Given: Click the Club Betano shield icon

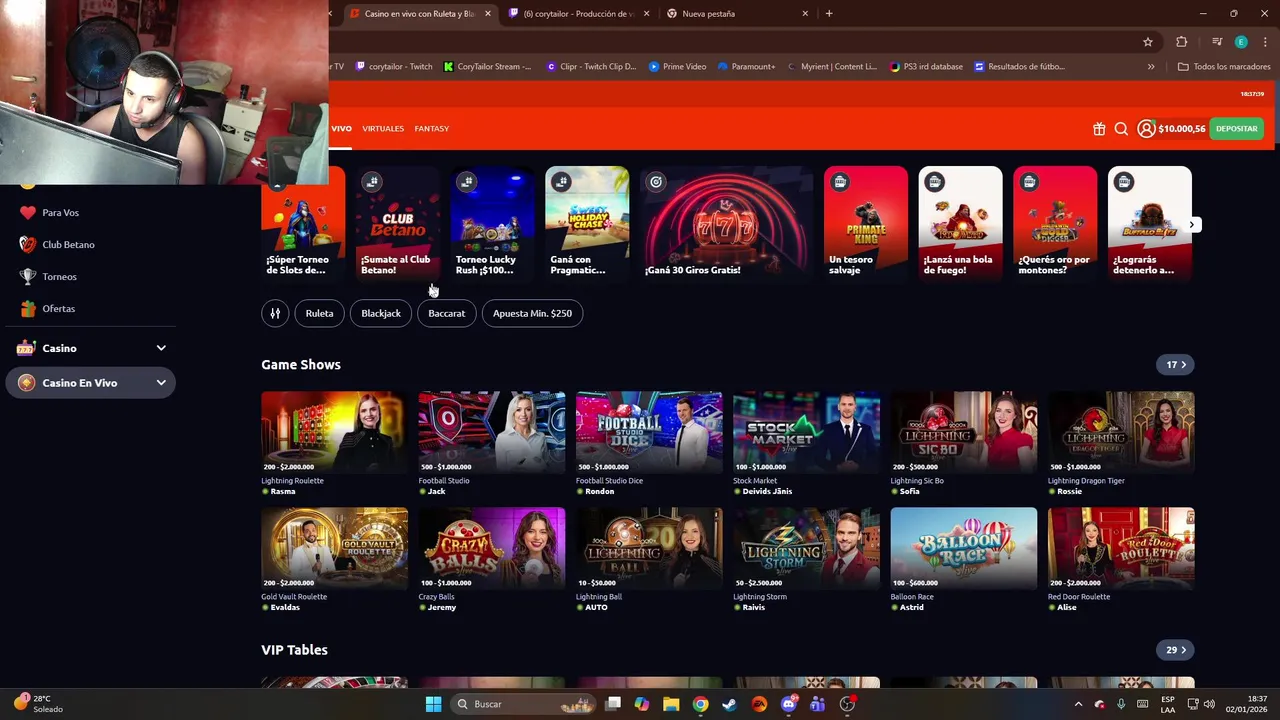Looking at the screenshot, I should coord(27,245).
